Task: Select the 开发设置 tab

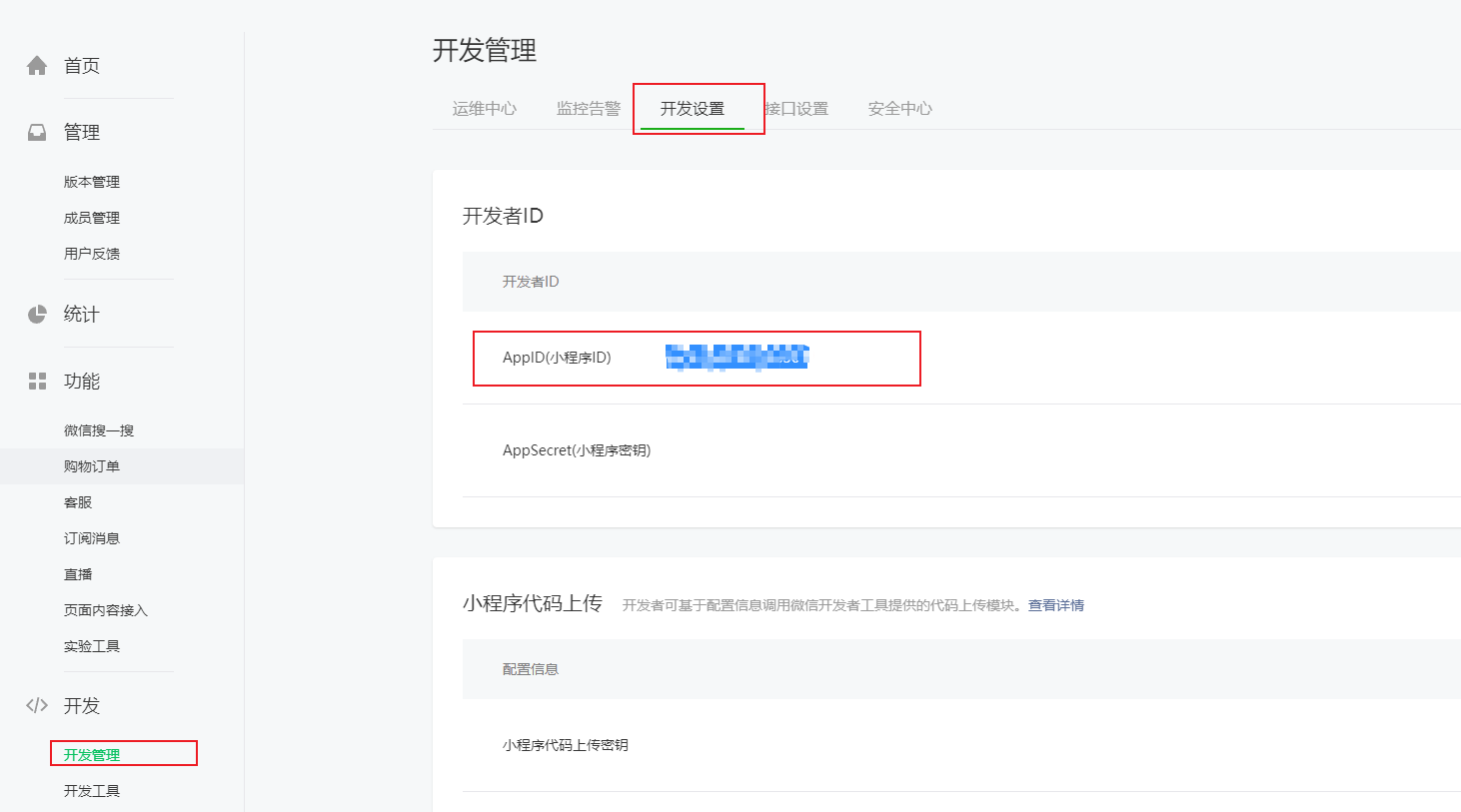Action: tap(693, 109)
